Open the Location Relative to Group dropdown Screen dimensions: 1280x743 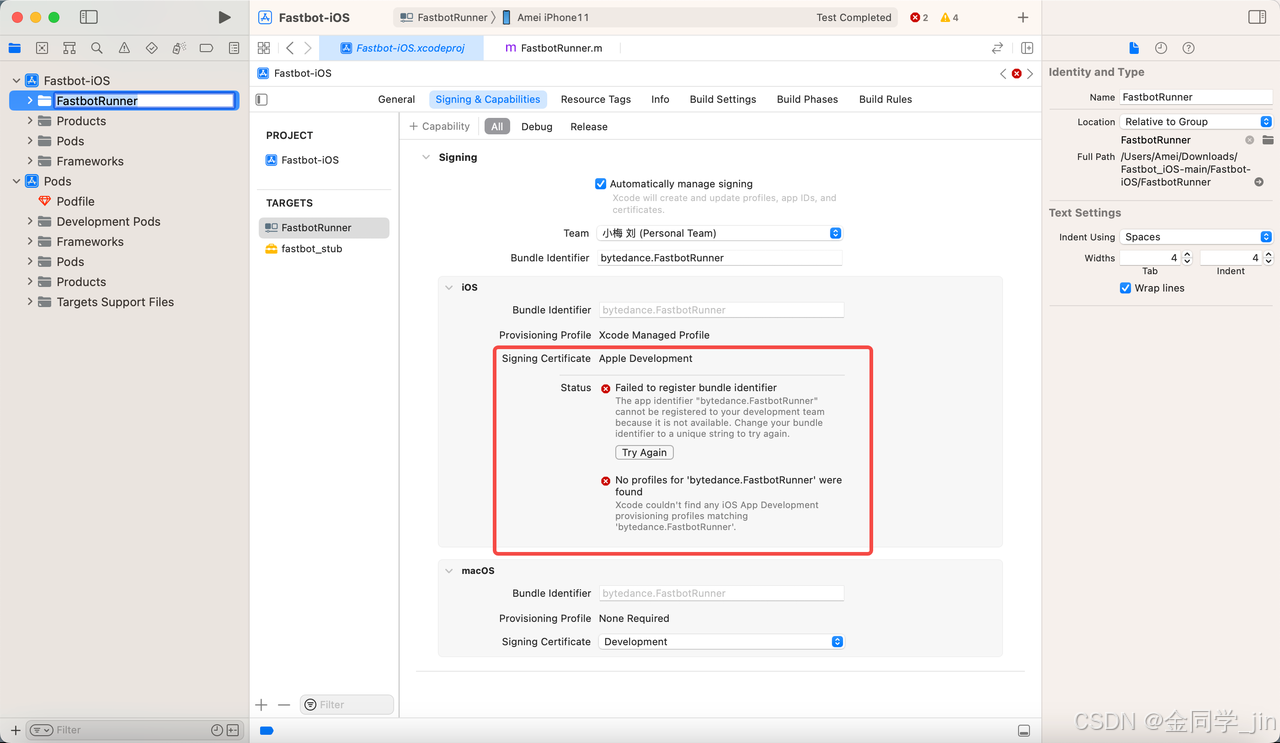[1196, 122]
